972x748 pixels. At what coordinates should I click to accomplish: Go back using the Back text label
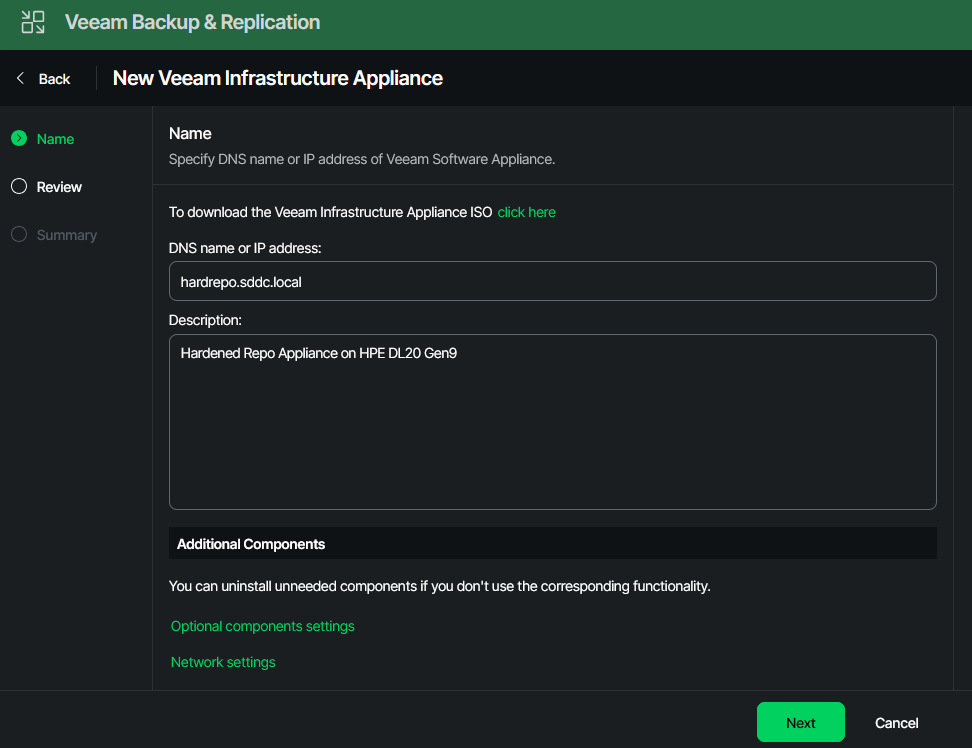click(x=54, y=79)
